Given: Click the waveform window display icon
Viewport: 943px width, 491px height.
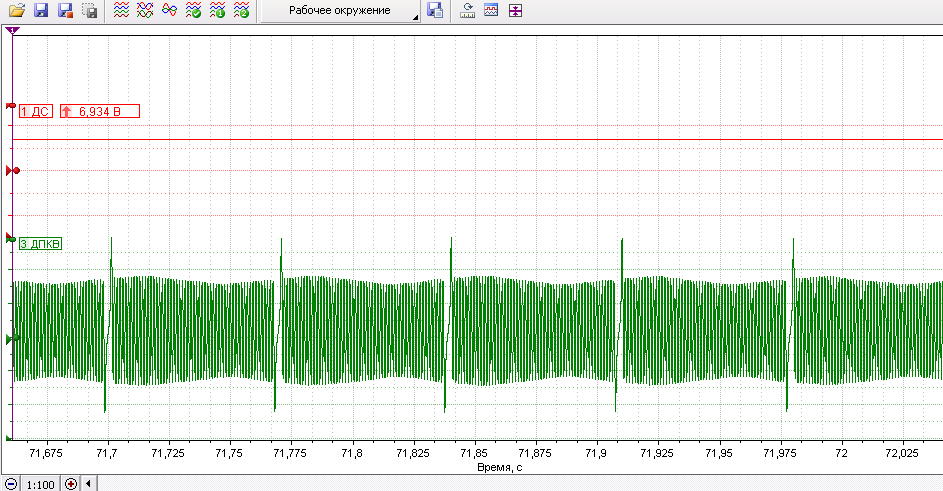Looking at the screenshot, I should click(x=491, y=10).
